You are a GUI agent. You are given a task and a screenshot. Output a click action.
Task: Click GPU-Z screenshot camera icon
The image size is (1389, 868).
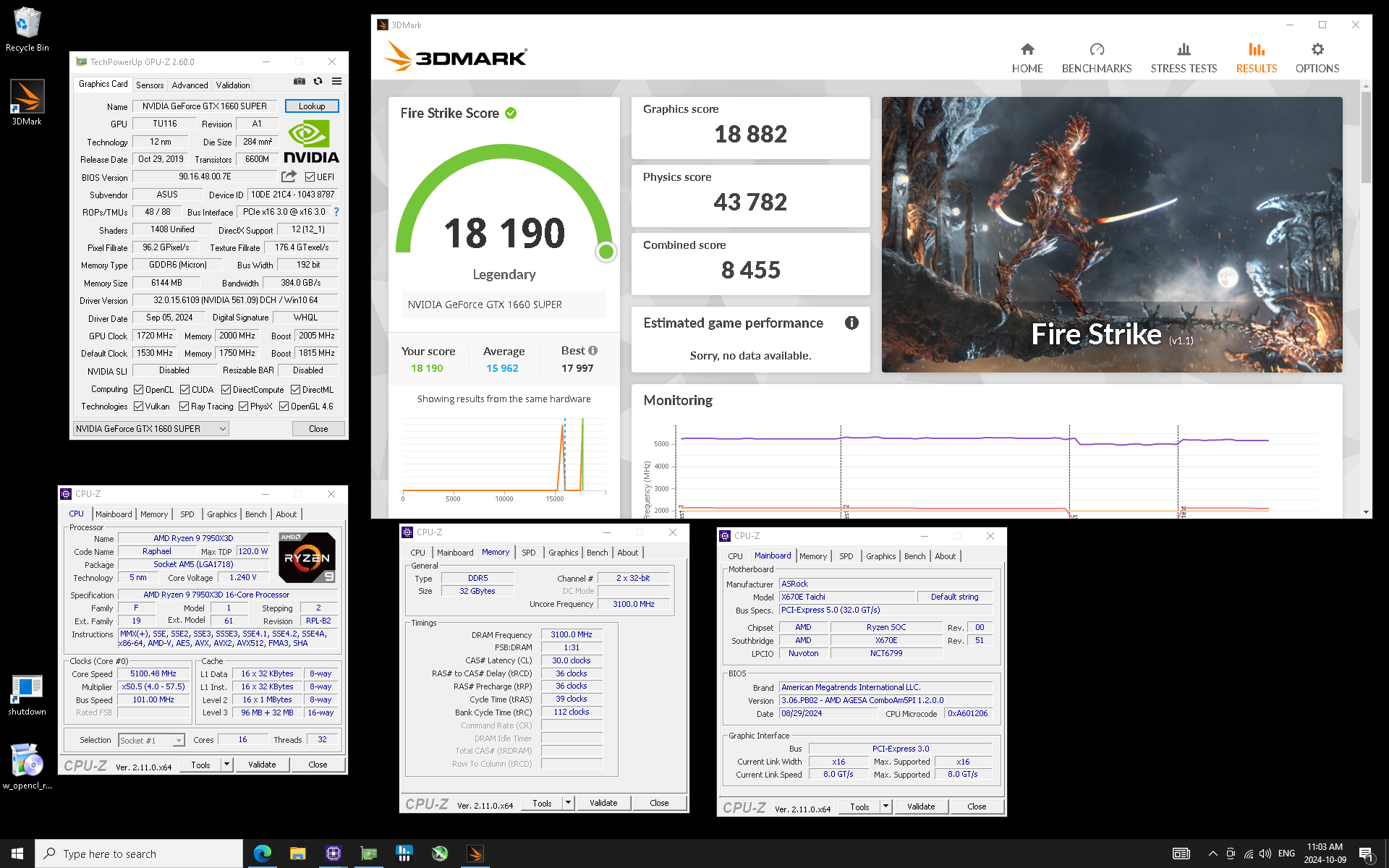pos(300,81)
